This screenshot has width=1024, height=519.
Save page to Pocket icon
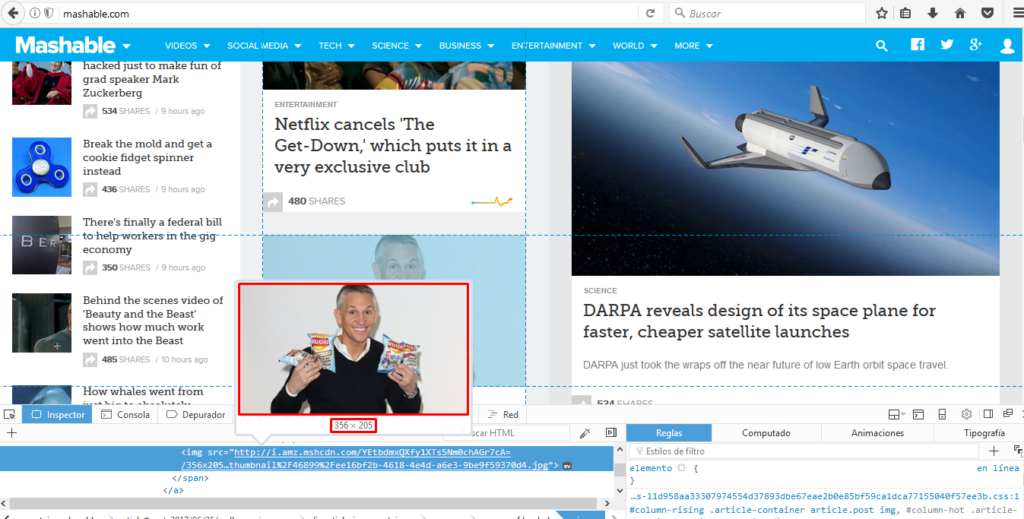[x=987, y=13]
